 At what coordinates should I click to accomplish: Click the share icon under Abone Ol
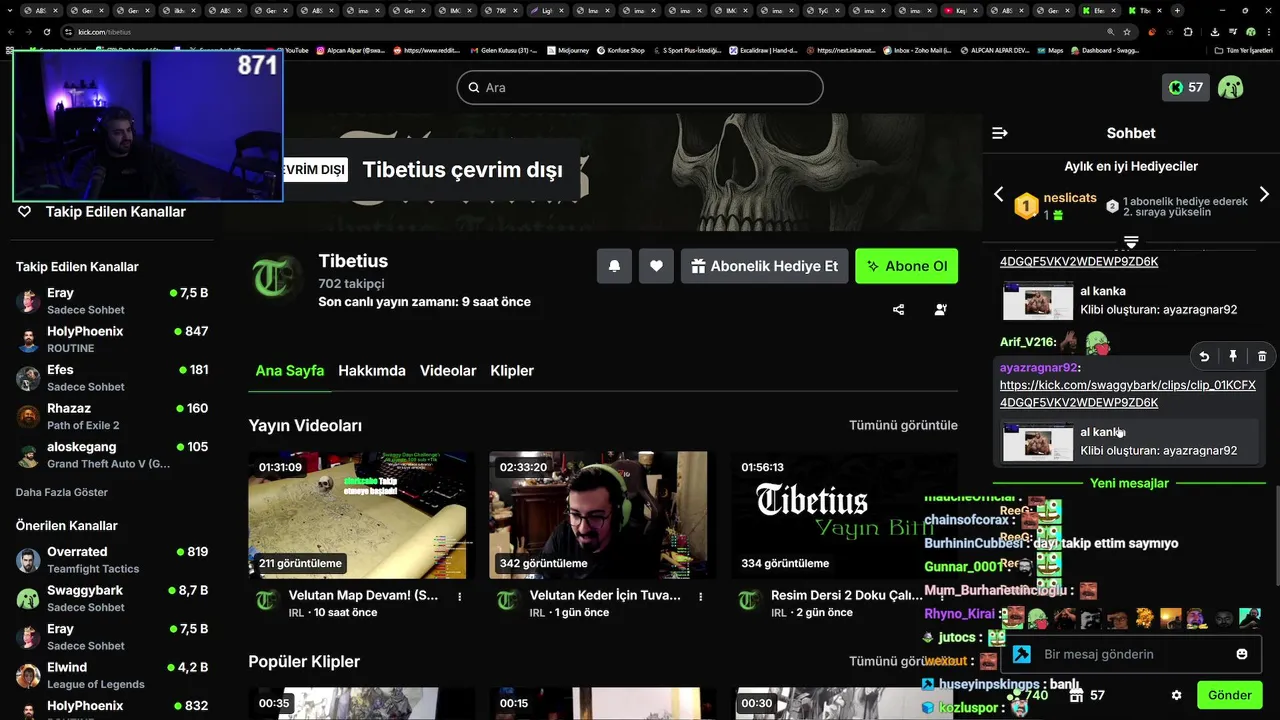(898, 310)
